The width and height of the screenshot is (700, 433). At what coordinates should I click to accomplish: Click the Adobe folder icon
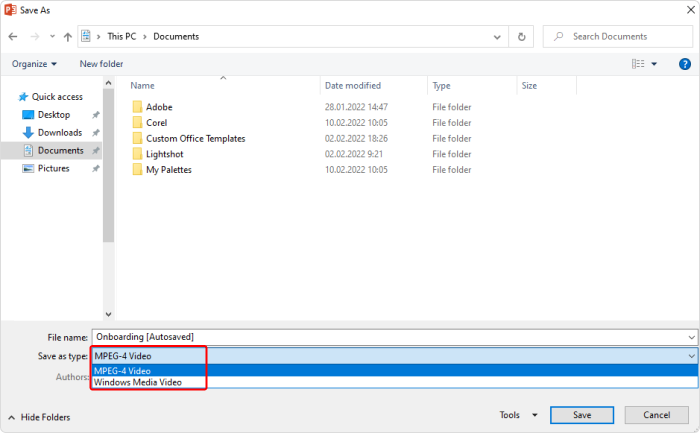pyautogui.click(x=137, y=107)
